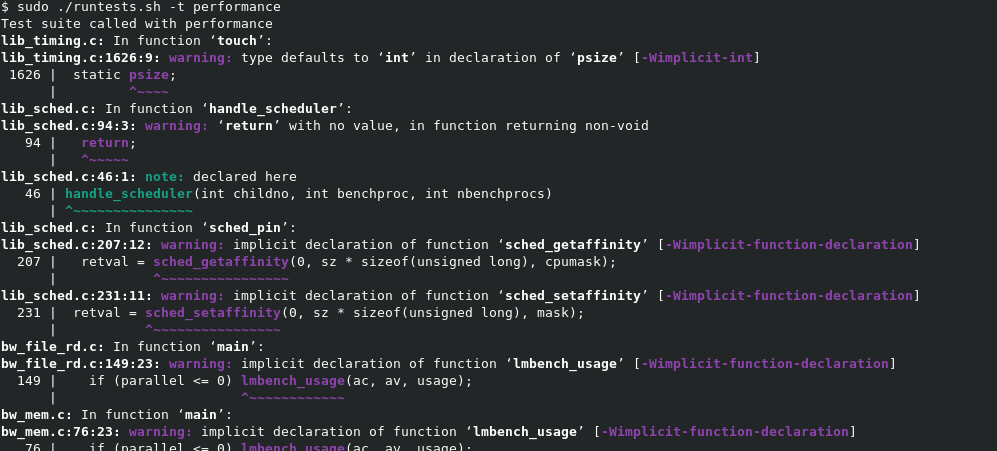
Task: Click the bold 'sched_pin' function name
Action: pos(245,228)
